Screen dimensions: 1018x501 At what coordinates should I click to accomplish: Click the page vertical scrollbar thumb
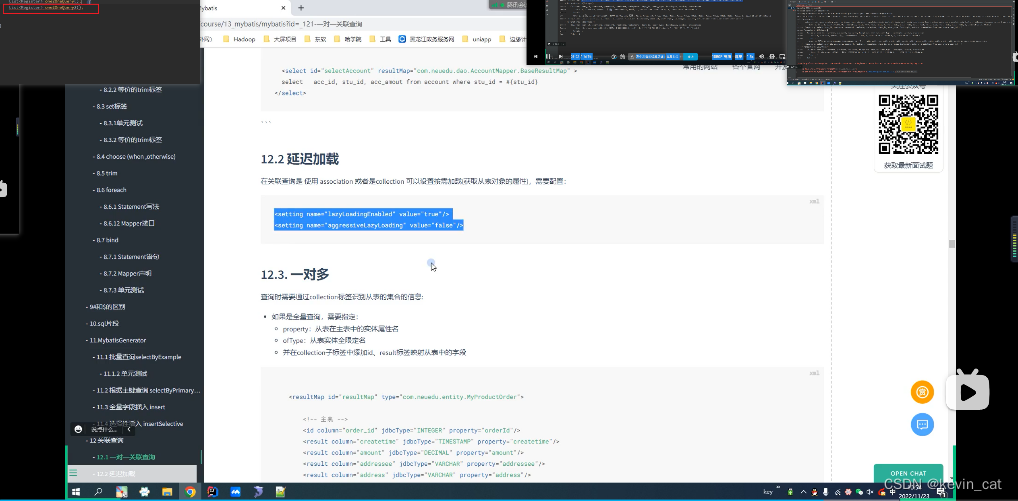(952, 244)
